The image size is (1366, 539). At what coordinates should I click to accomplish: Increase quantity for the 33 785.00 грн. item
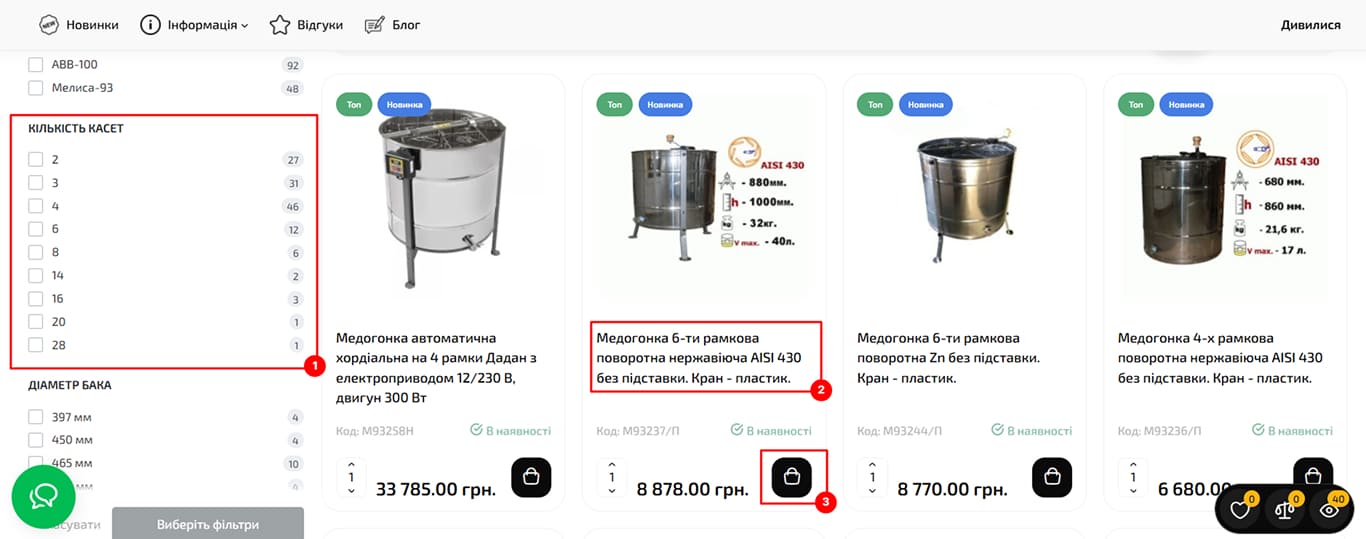coord(351,465)
